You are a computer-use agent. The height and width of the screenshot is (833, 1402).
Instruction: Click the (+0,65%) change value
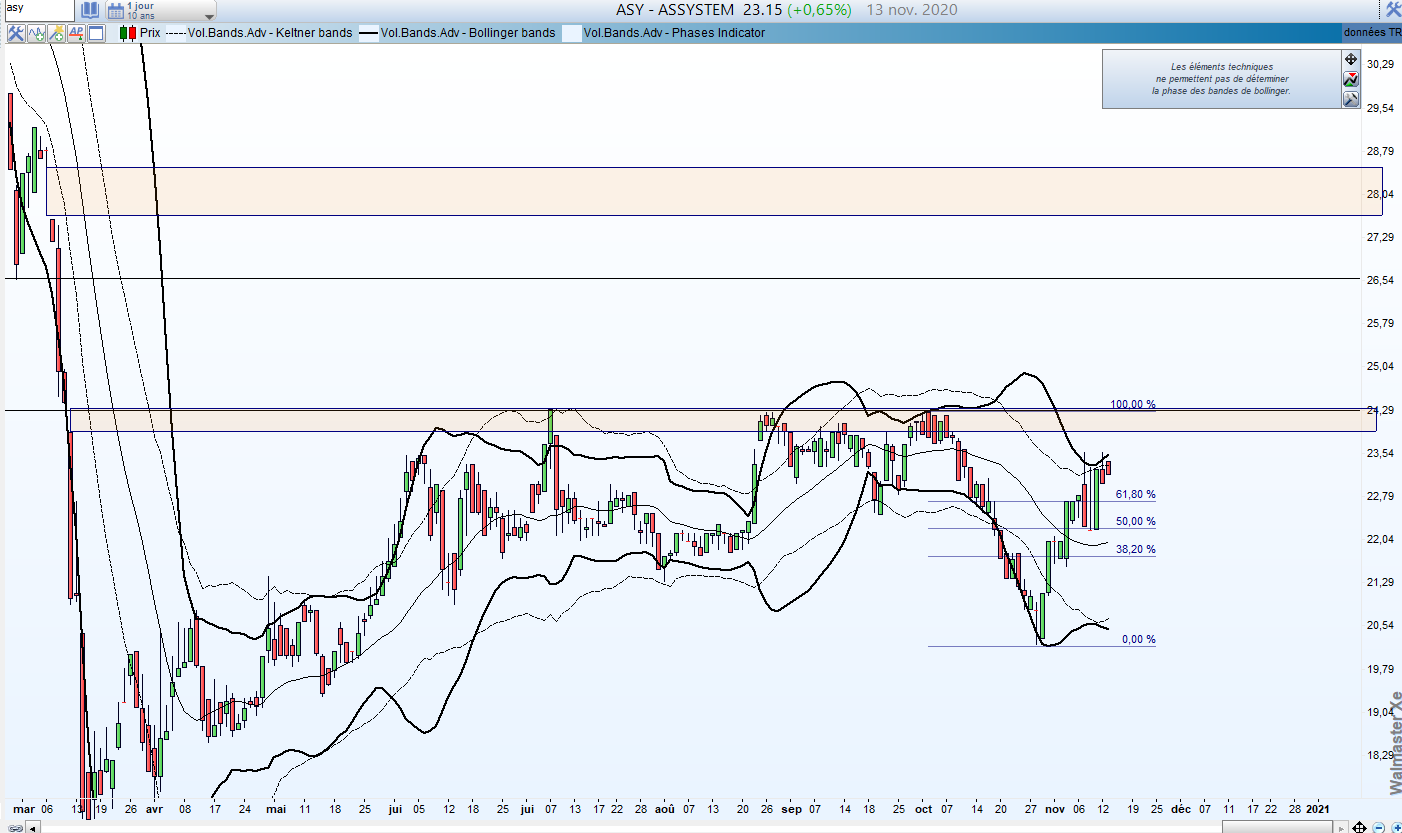pos(819,10)
